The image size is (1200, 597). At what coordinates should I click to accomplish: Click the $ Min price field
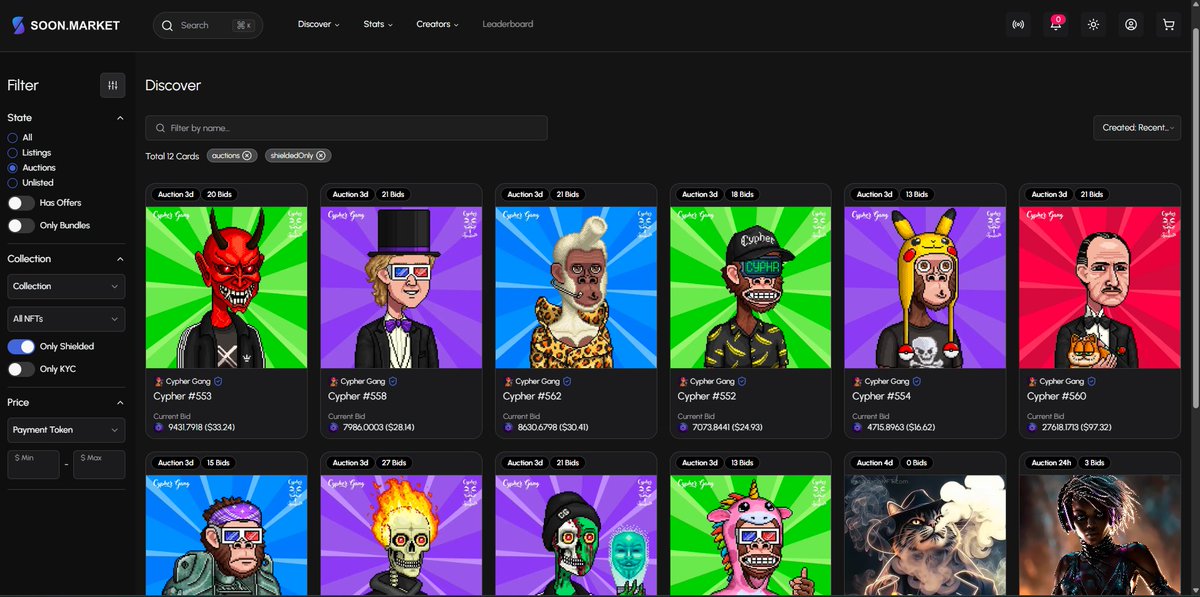coord(33,464)
